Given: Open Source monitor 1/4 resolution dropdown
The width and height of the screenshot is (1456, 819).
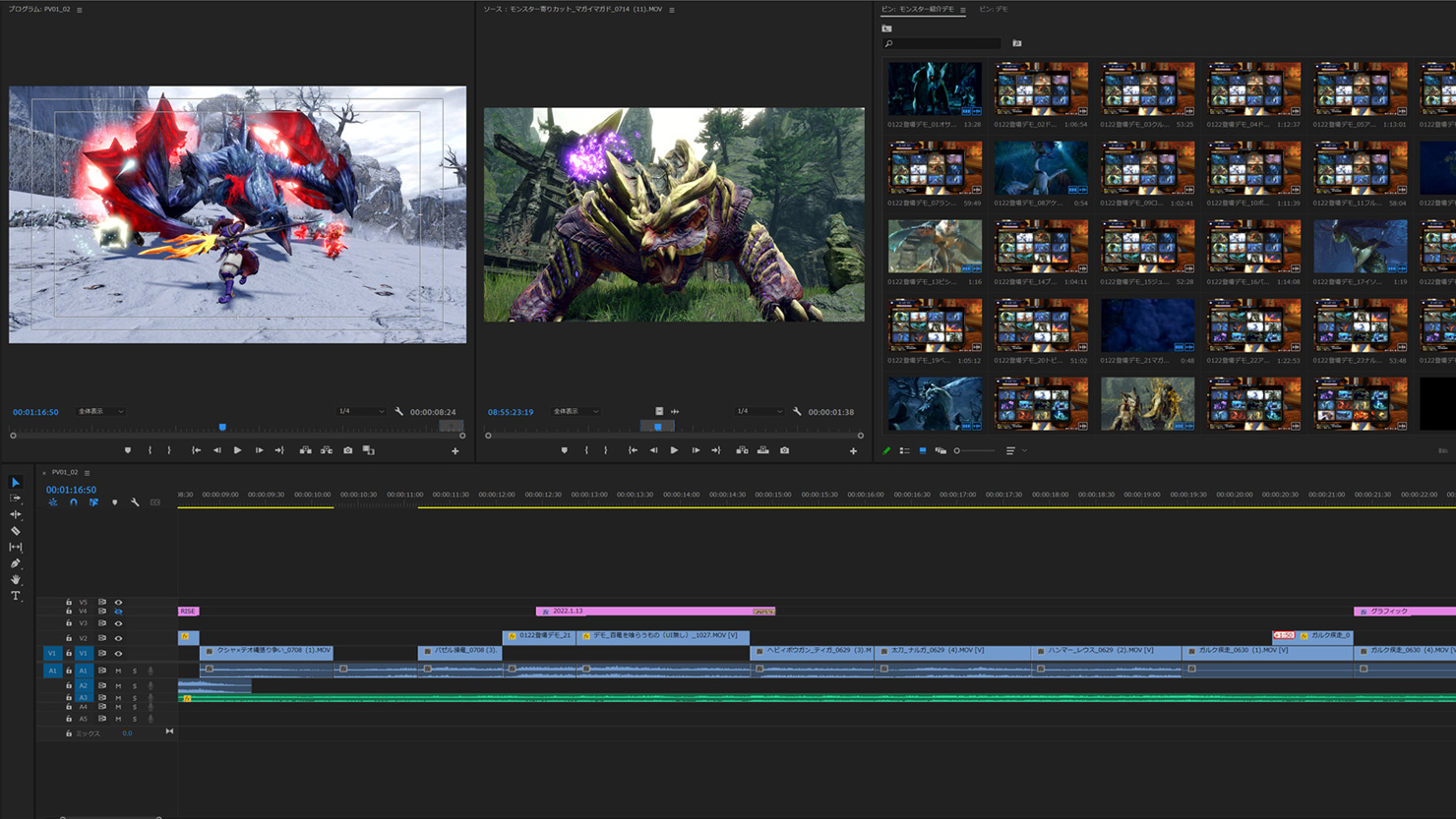Looking at the screenshot, I should pos(758,411).
